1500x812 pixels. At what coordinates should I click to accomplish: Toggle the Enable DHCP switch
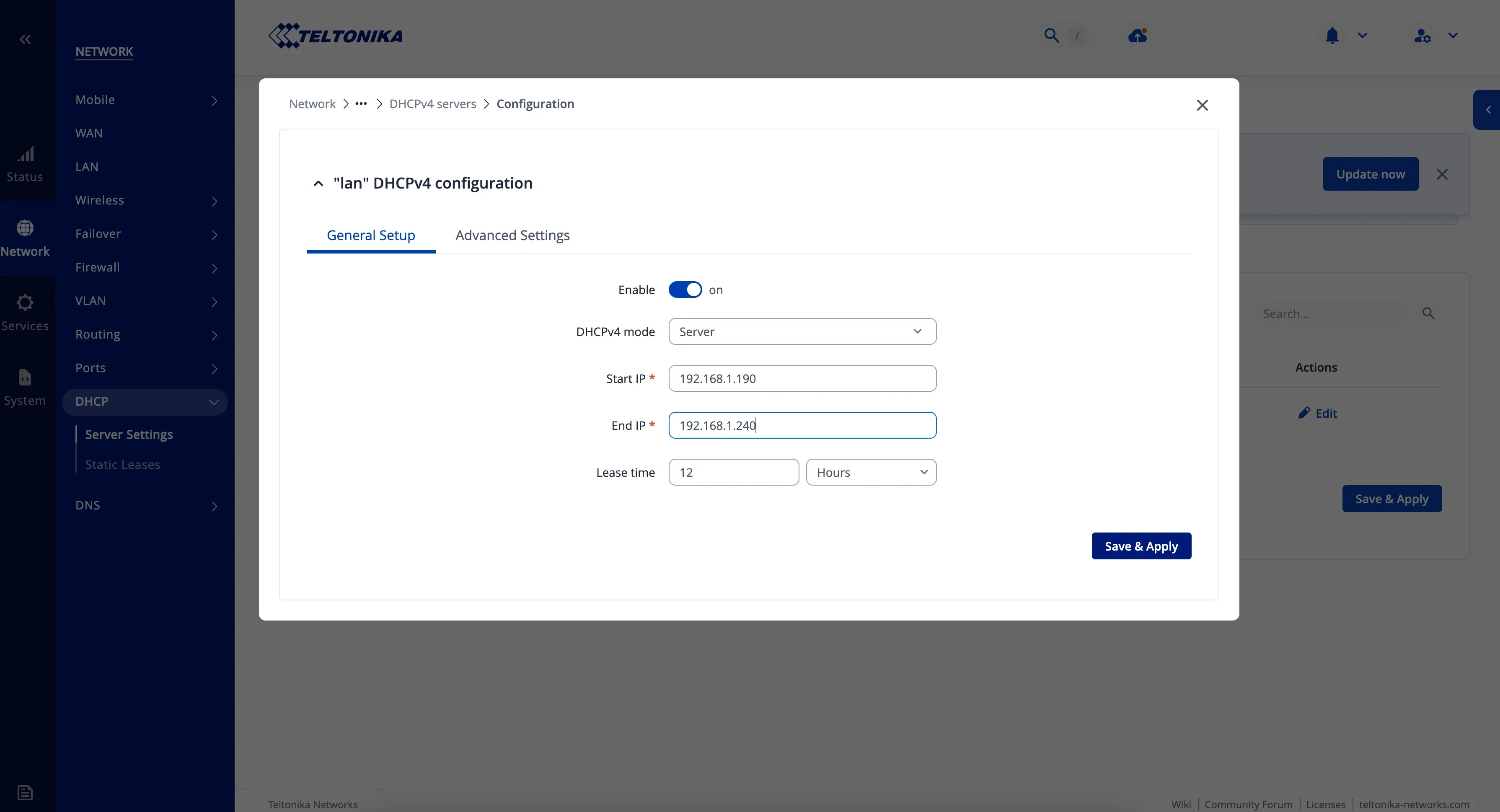click(685, 290)
